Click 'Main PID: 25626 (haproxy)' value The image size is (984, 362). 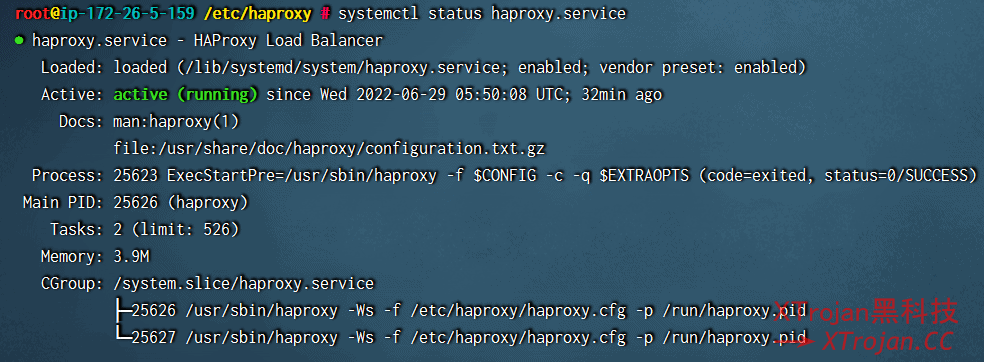point(181,203)
